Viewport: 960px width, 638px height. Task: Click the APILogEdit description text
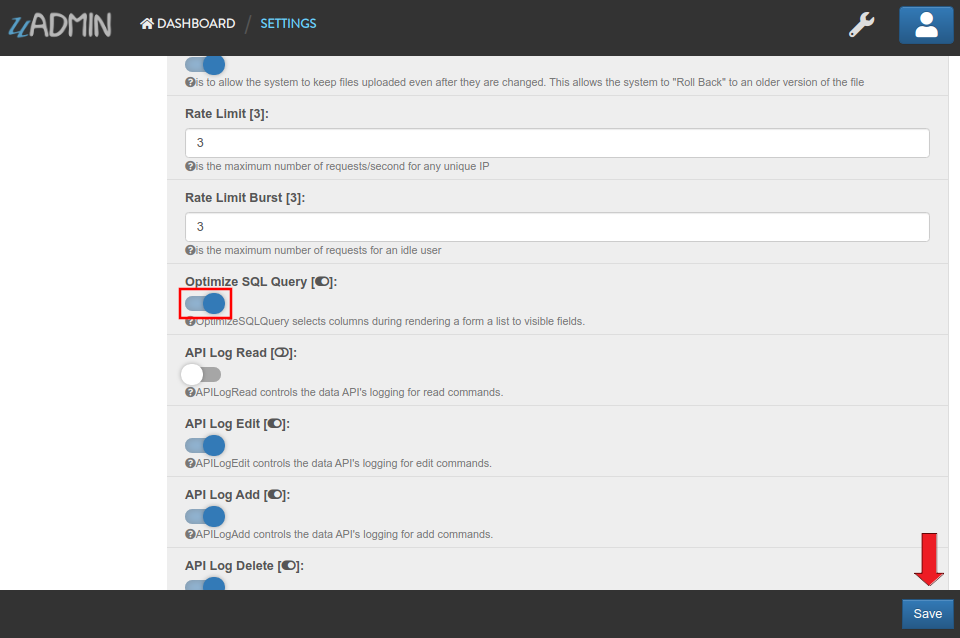click(x=343, y=463)
